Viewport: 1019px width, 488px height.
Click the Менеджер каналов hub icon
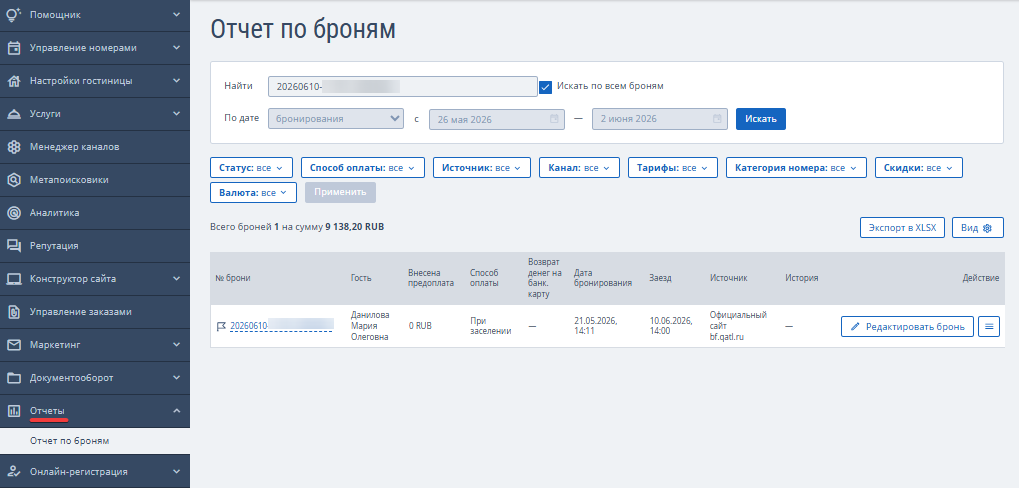tap(14, 147)
